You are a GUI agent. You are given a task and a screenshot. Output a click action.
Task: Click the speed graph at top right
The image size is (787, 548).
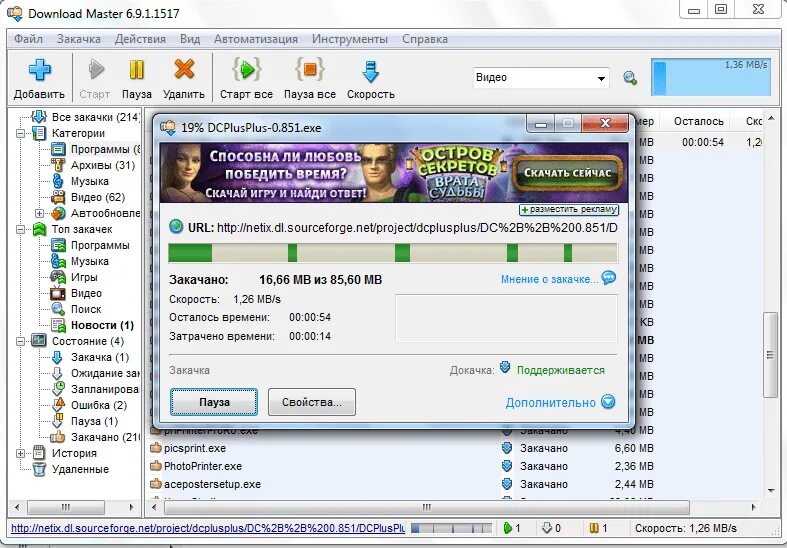coord(711,77)
